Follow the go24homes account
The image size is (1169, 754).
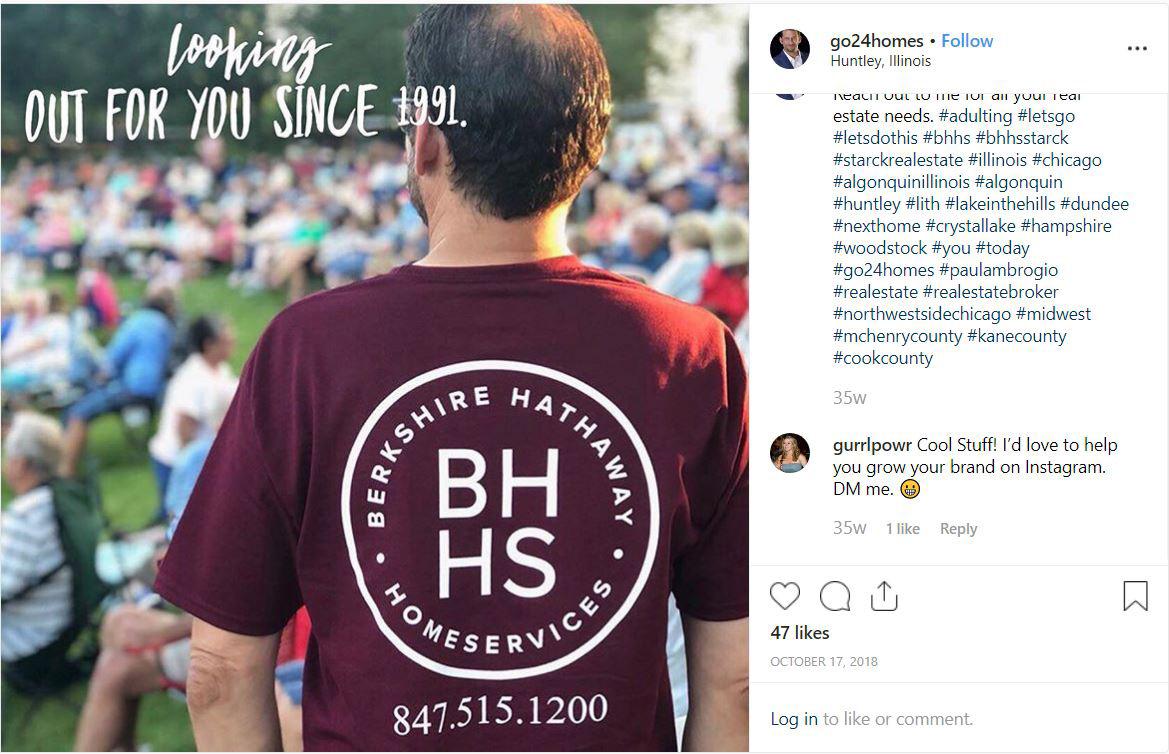pos(967,41)
